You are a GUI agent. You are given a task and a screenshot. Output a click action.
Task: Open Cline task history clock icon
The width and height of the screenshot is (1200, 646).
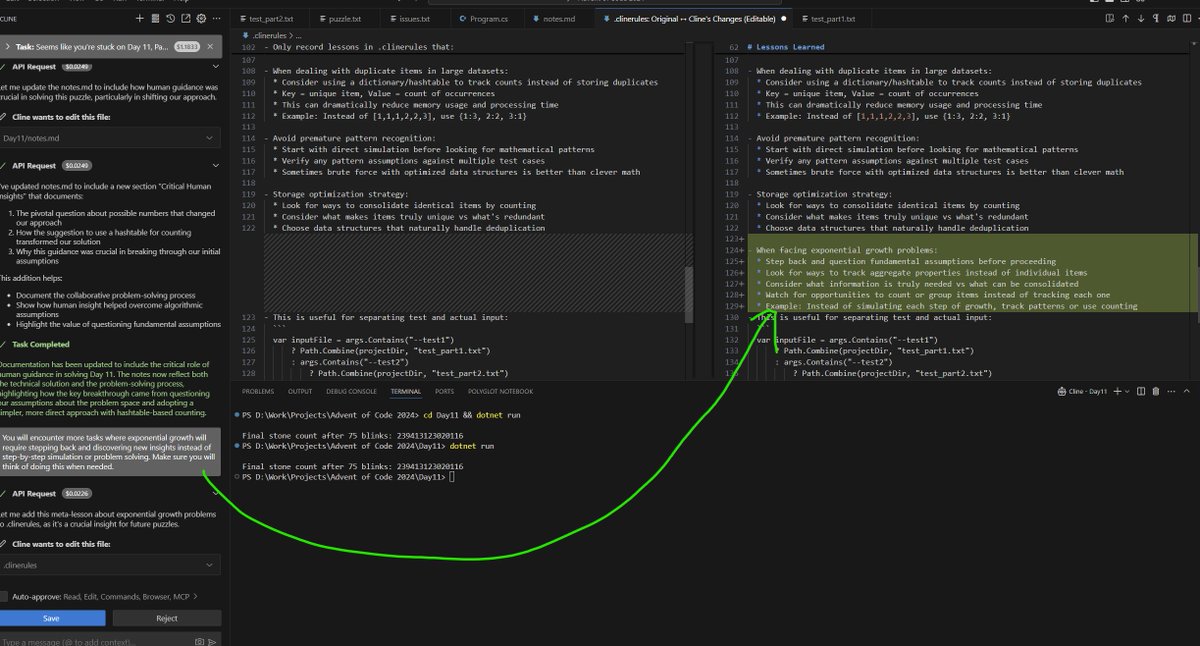[x=172, y=18]
